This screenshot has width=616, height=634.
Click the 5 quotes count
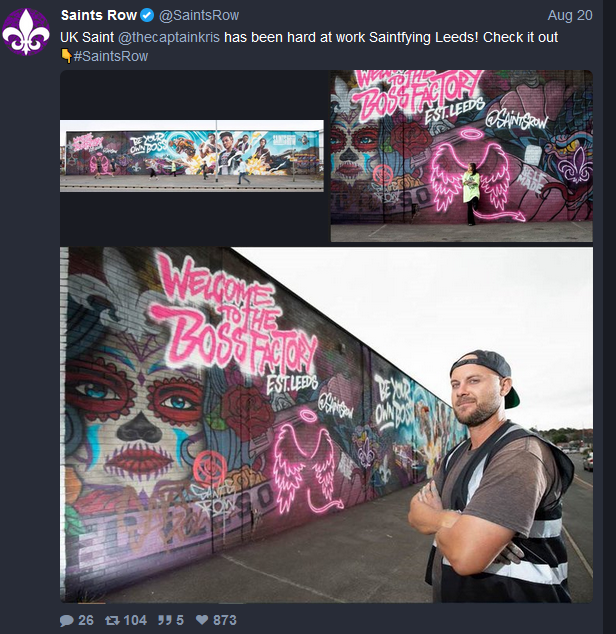point(180,620)
